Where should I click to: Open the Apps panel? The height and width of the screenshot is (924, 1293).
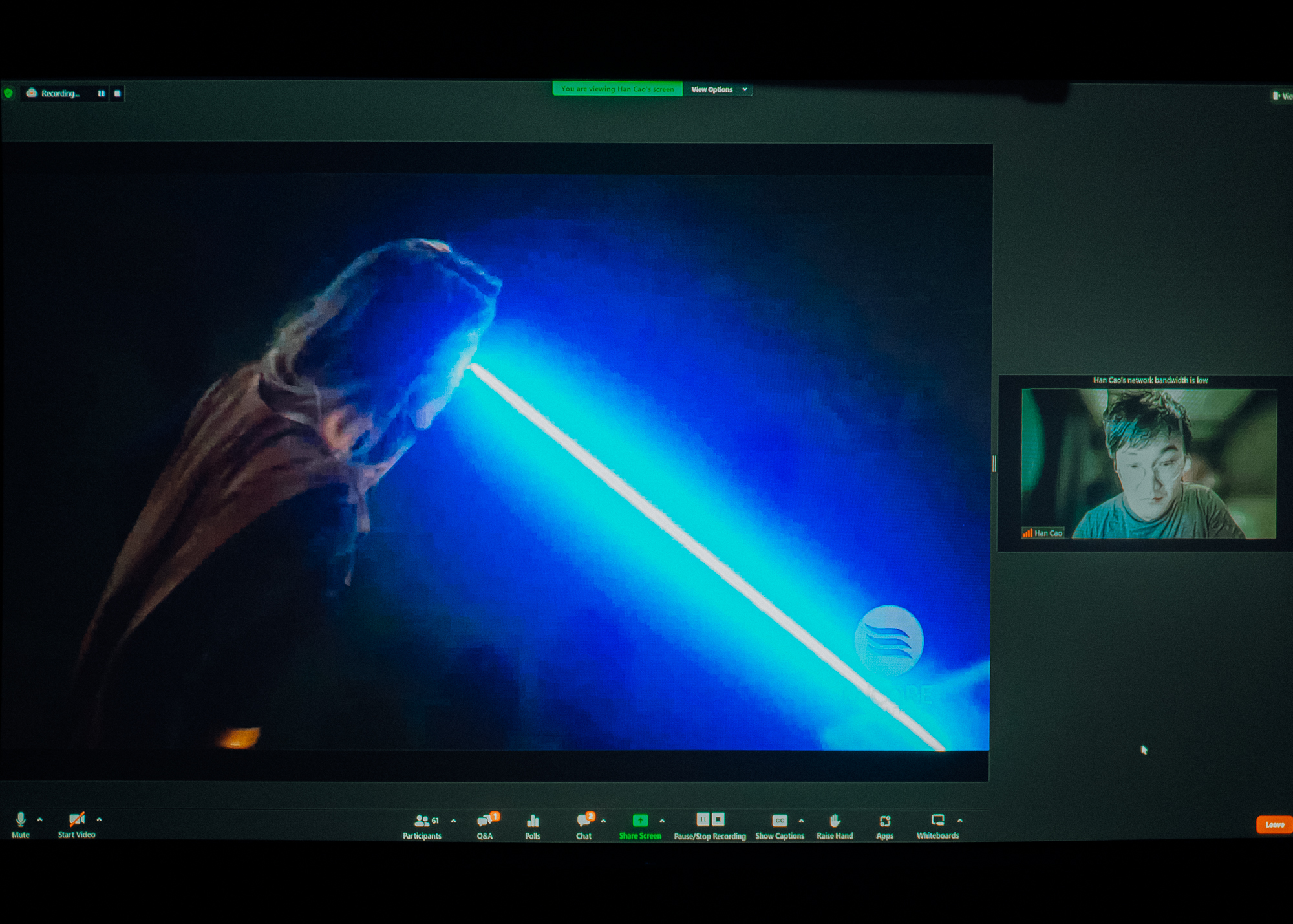coord(885,826)
